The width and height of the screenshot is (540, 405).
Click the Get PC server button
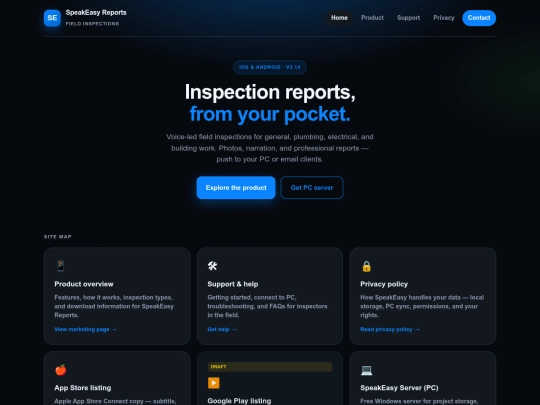point(312,188)
